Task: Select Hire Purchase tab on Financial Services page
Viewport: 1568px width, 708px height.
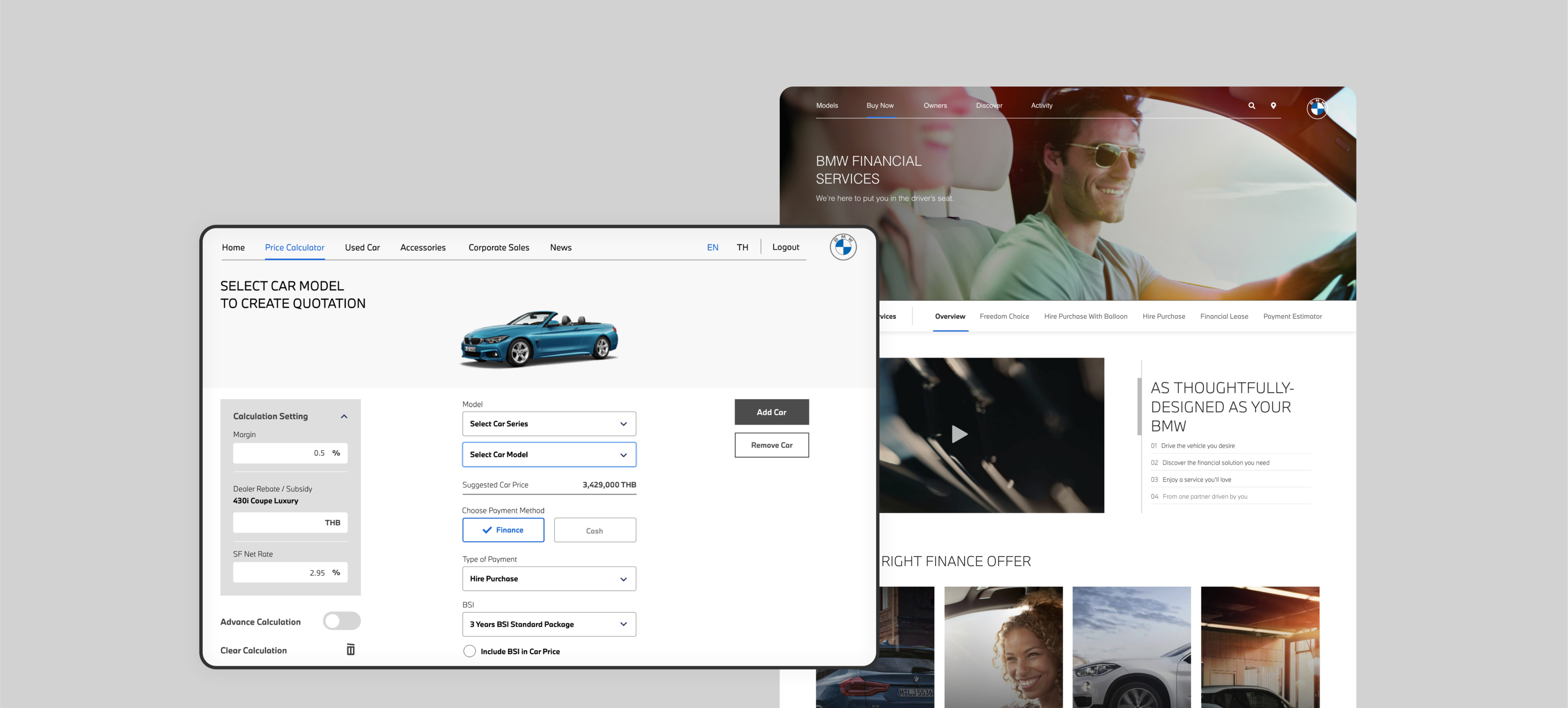Action: (x=1163, y=316)
